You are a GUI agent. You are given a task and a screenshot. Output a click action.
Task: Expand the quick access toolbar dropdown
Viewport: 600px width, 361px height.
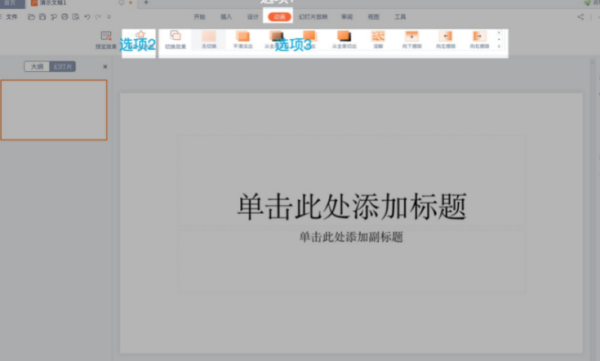(x=109, y=17)
